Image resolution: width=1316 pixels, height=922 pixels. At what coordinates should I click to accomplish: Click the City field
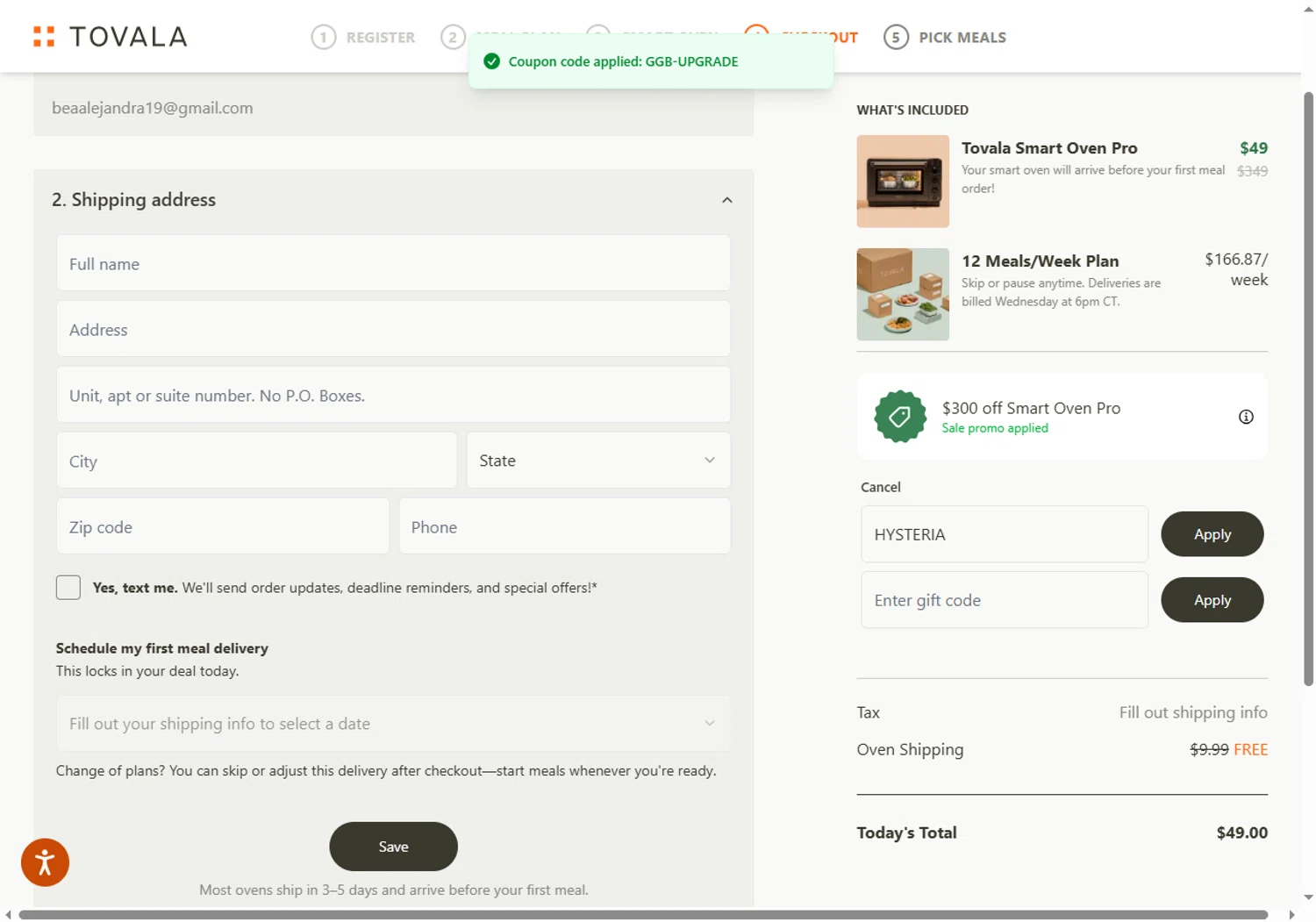(x=257, y=460)
